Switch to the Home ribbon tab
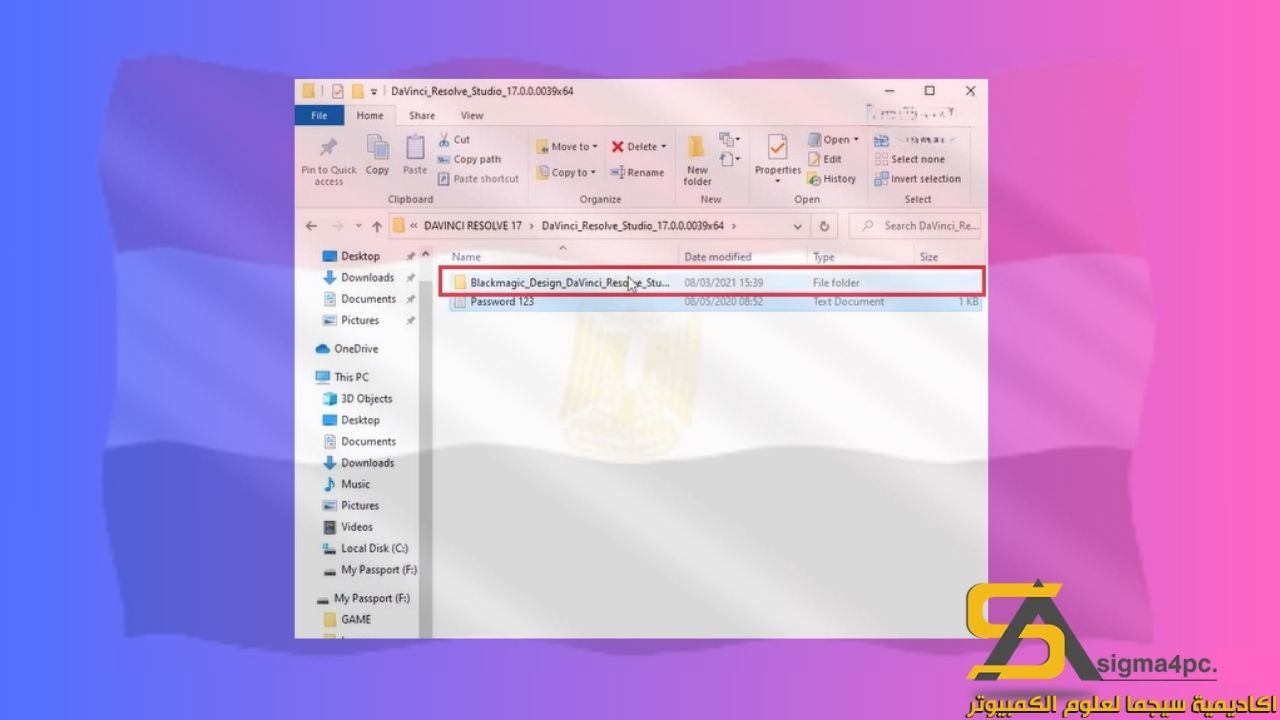 (370, 116)
